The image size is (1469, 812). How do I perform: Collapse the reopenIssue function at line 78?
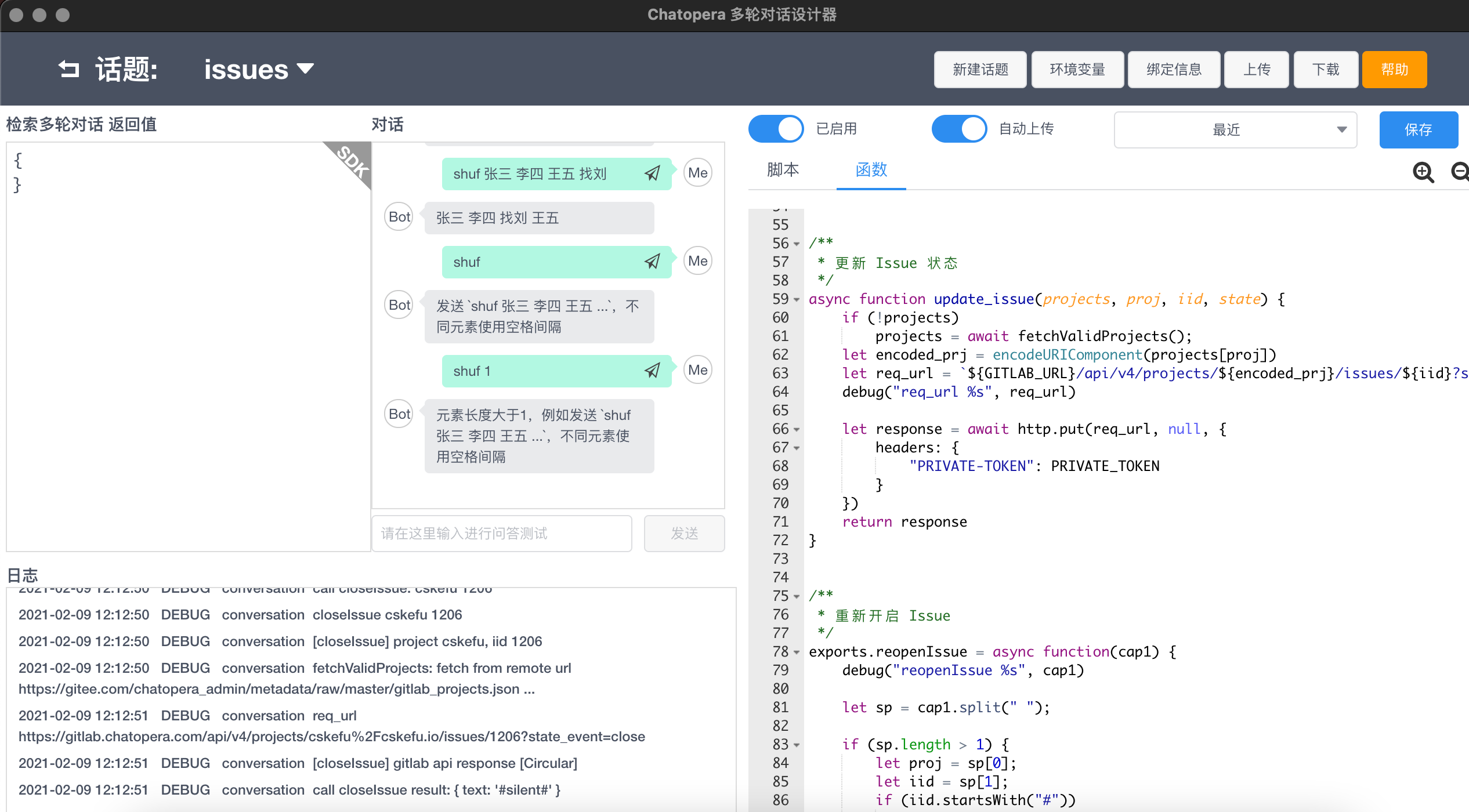coord(797,652)
